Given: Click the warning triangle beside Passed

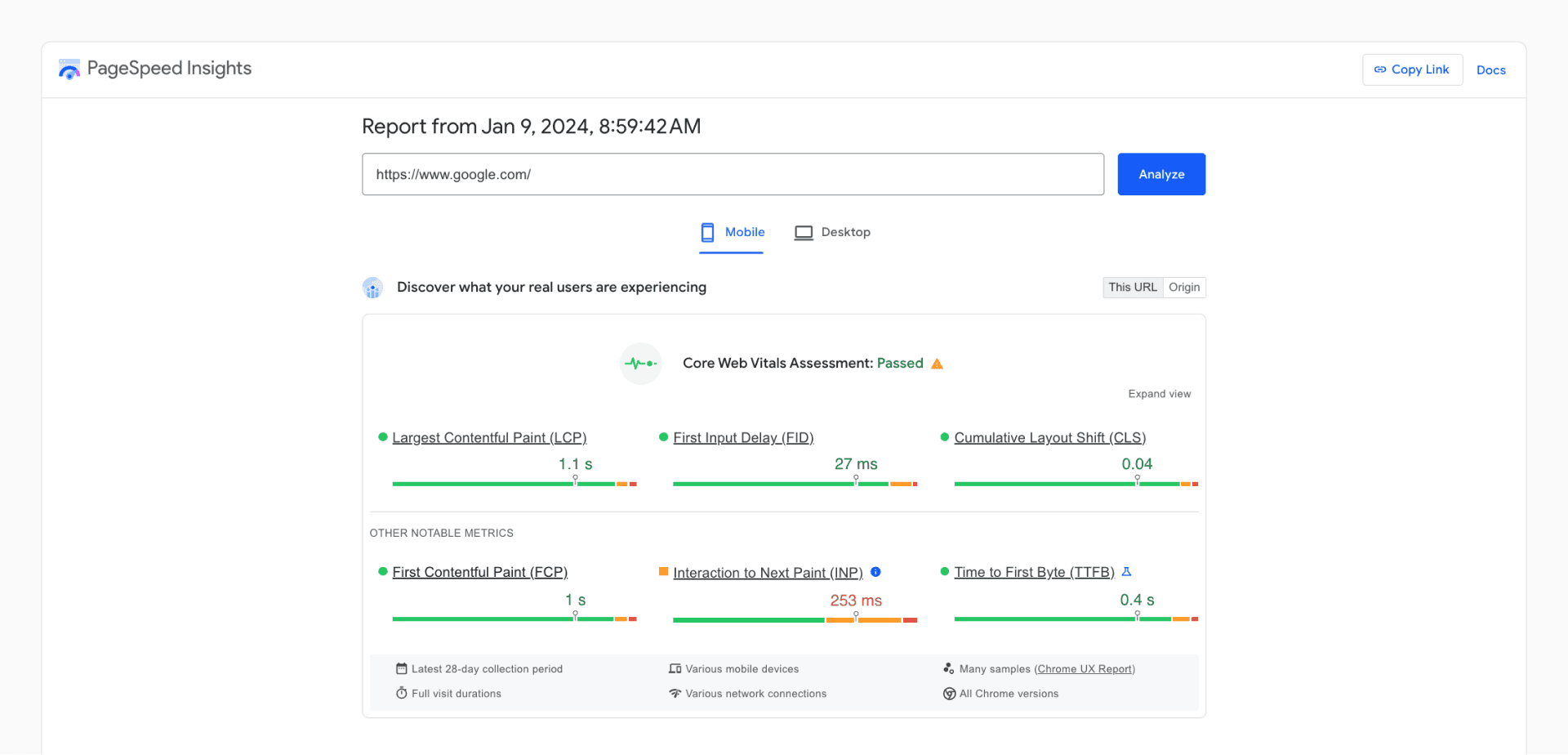Looking at the screenshot, I should tap(936, 364).
